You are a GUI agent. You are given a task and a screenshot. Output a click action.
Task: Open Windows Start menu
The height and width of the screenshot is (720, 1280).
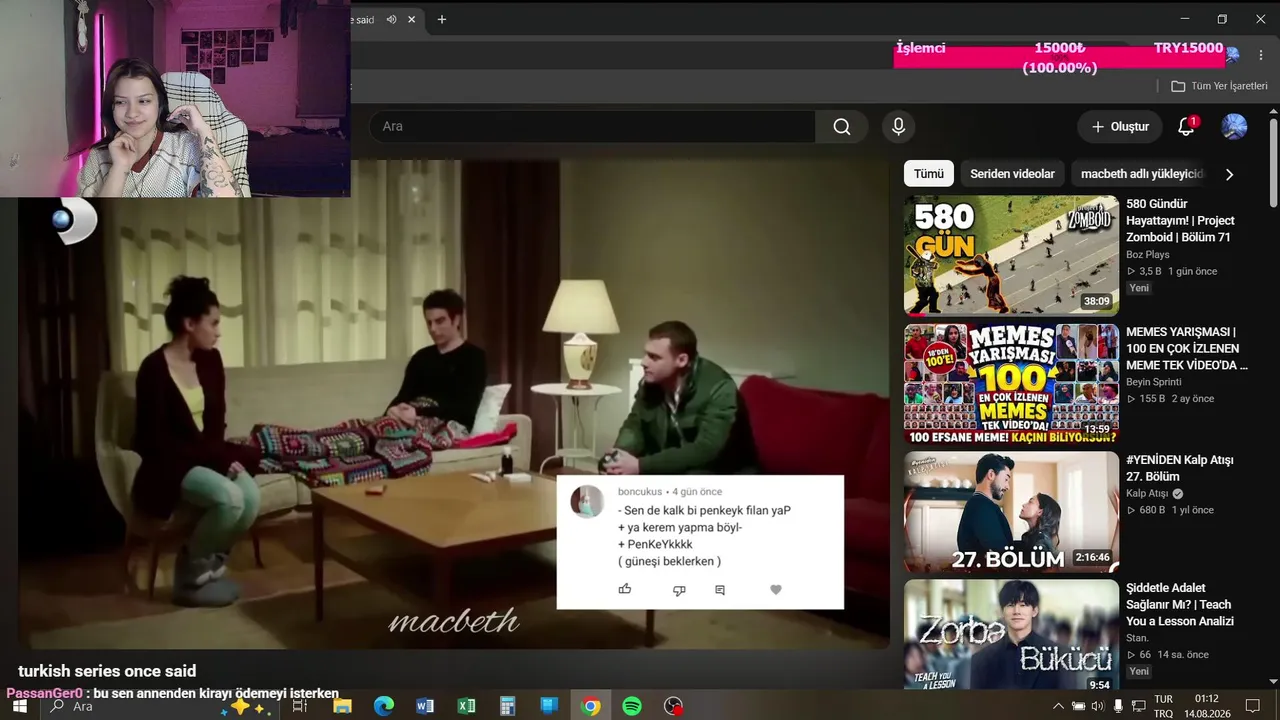[19, 706]
